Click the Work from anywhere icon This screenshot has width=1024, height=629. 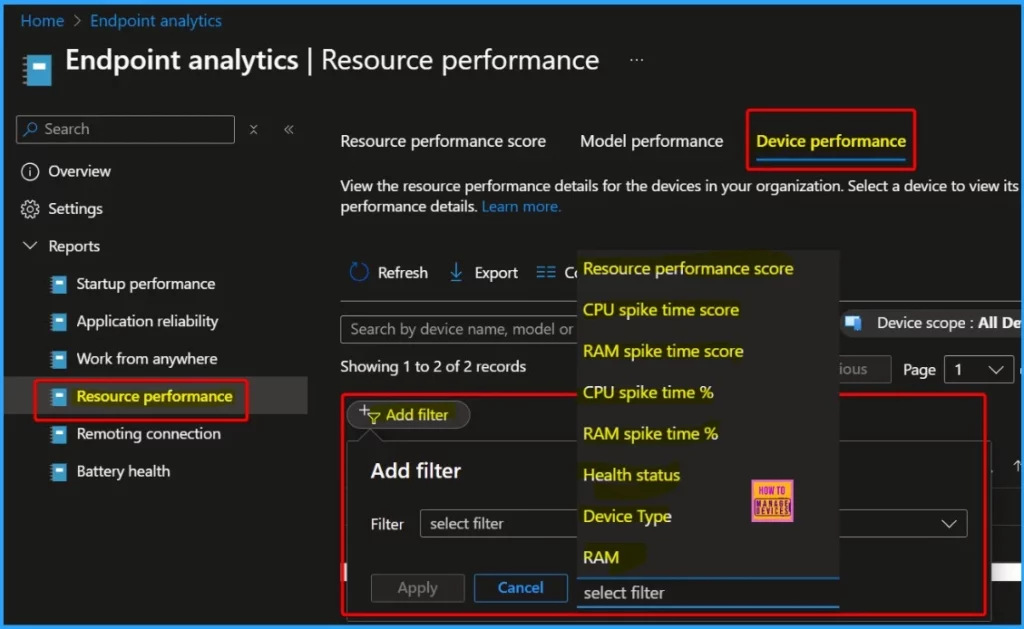click(x=58, y=359)
